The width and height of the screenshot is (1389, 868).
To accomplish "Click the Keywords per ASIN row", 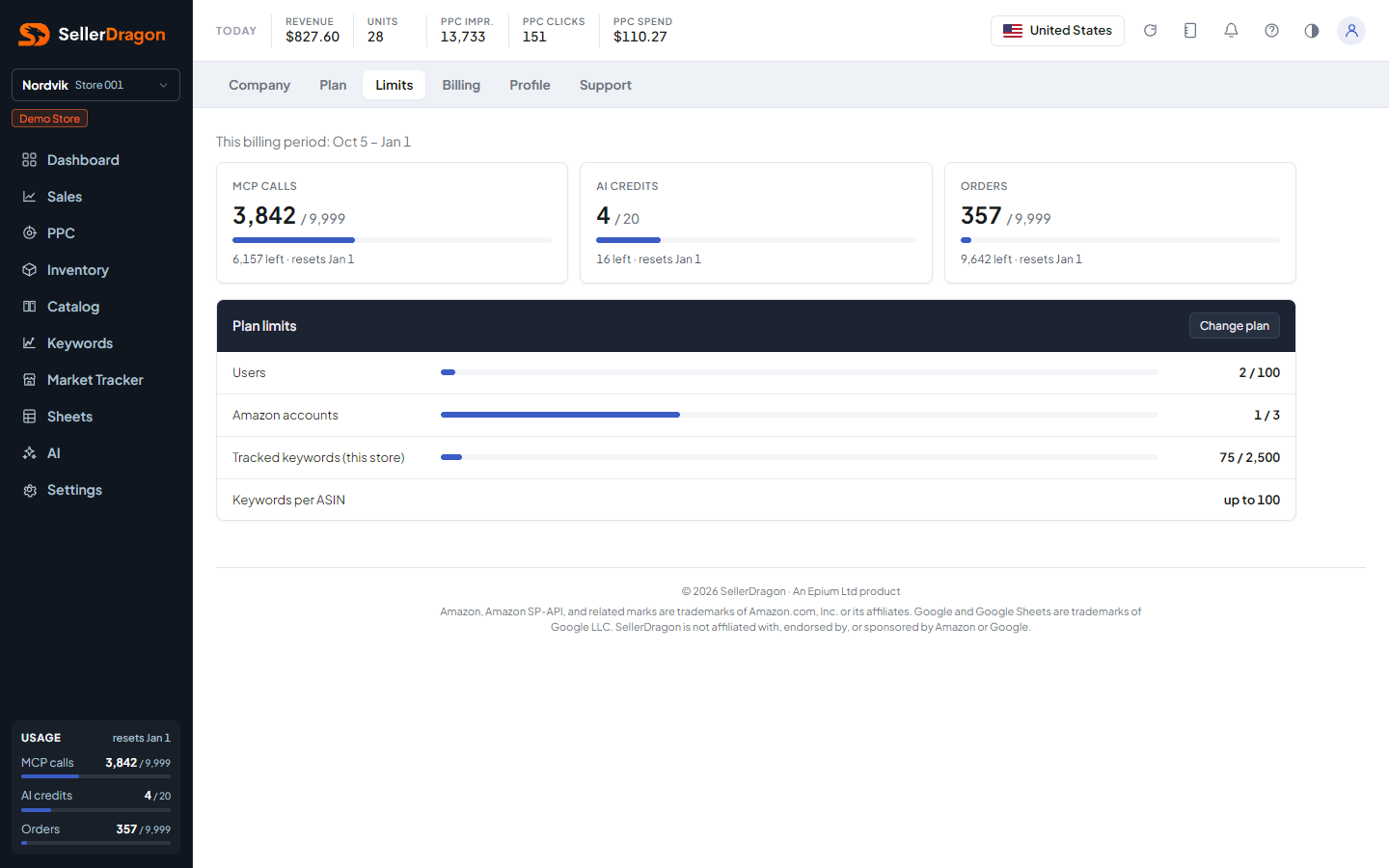I will [756, 500].
